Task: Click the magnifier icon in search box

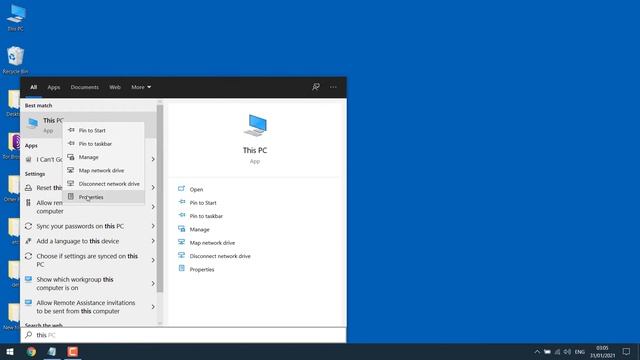Action: 28,335
